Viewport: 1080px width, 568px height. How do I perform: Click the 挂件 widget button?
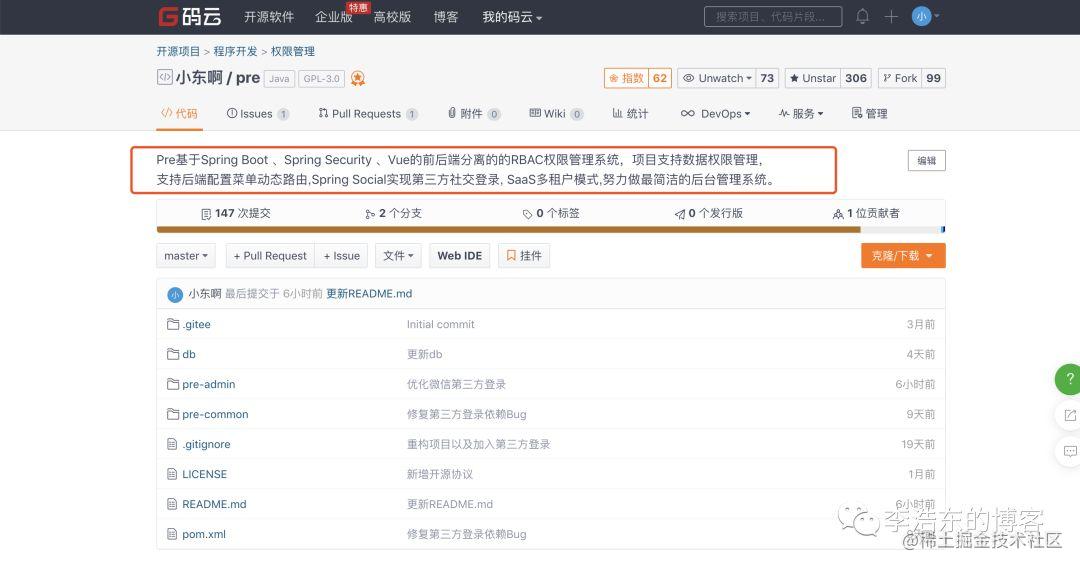pyautogui.click(x=523, y=255)
